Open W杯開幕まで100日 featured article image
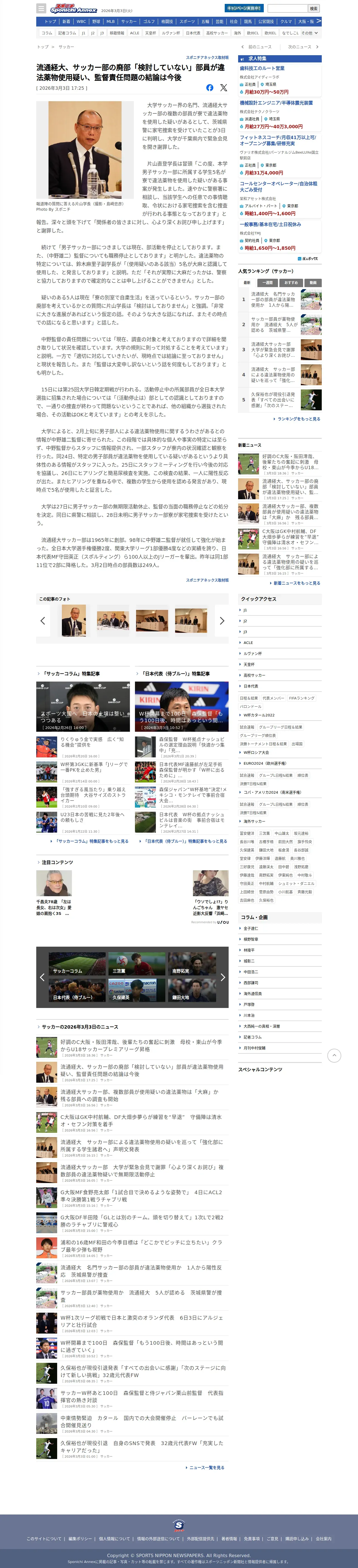 [x=182, y=706]
